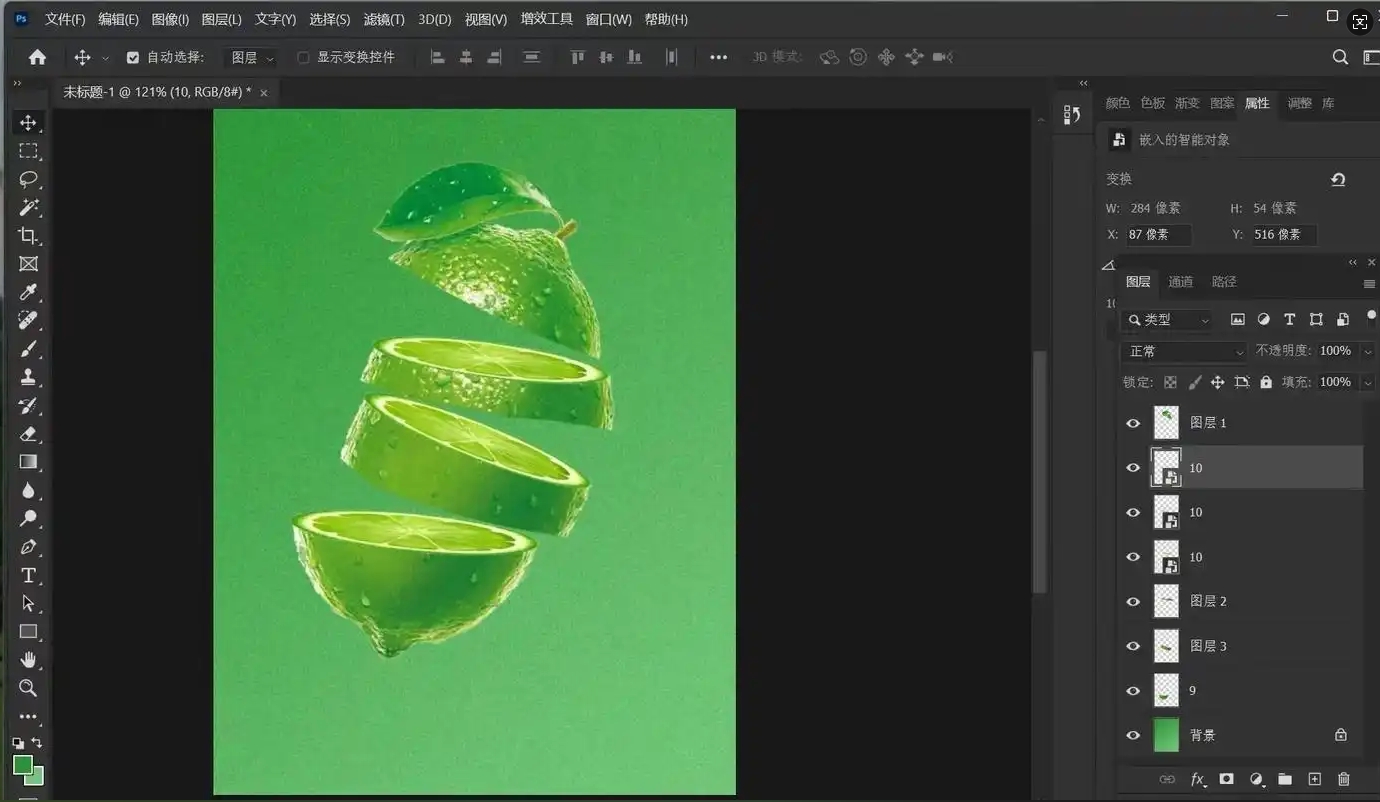Align top edges in options bar

(x=577, y=57)
